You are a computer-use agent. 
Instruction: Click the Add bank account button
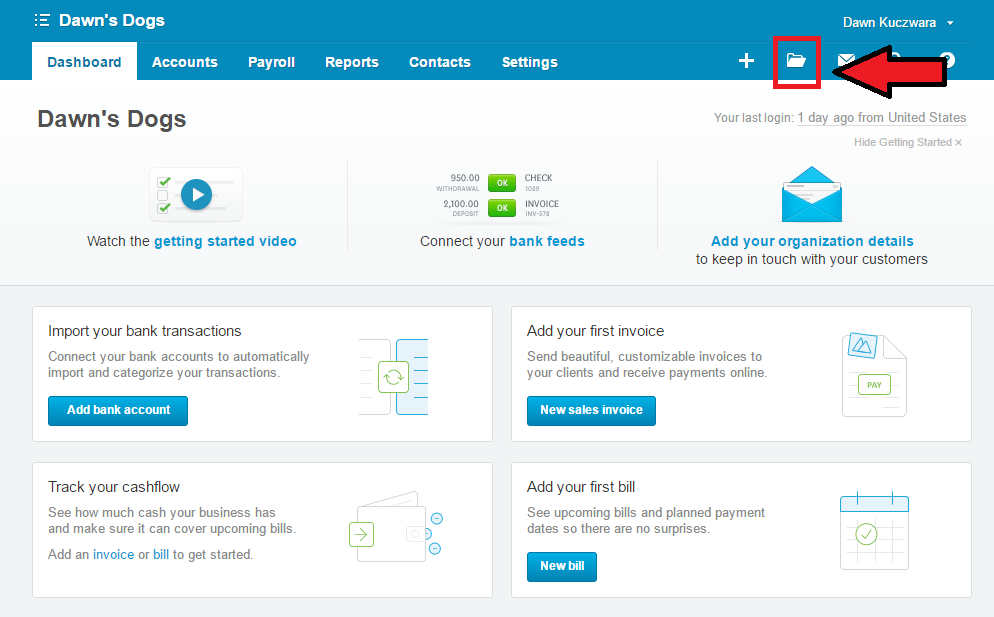click(x=117, y=410)
